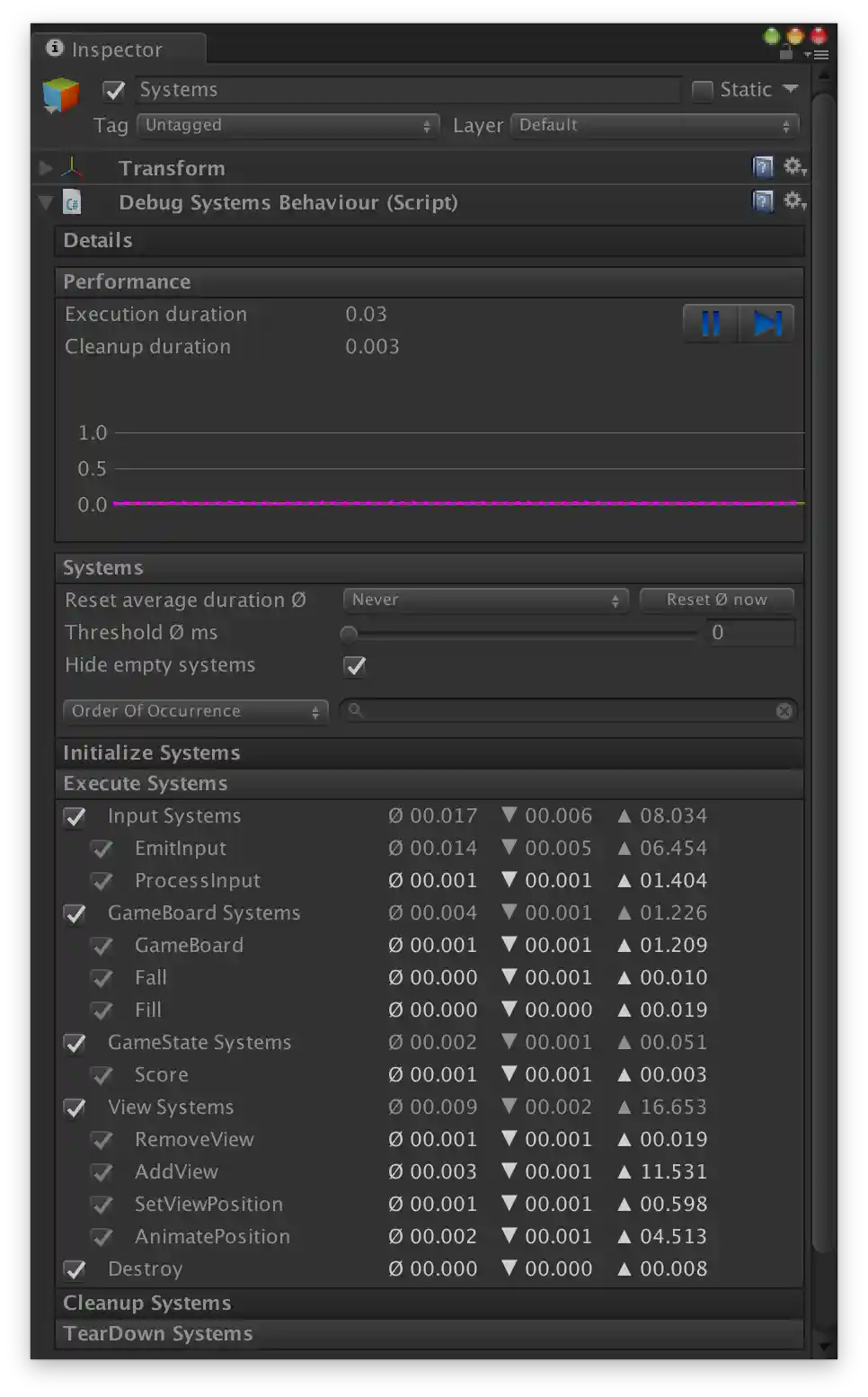Open the Transform component settings gear menu
Screen dimensions: 868x1397
794,166
